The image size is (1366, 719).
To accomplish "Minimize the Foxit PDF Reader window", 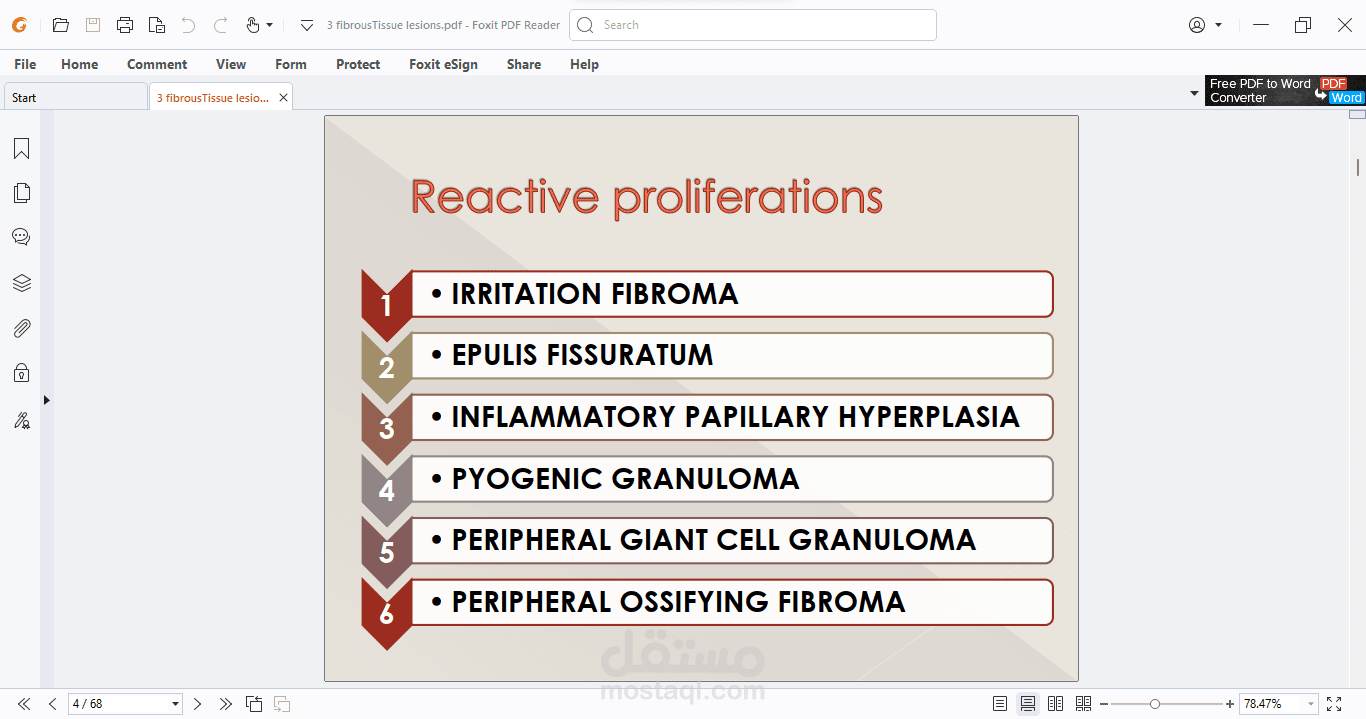I will 1261,25.
